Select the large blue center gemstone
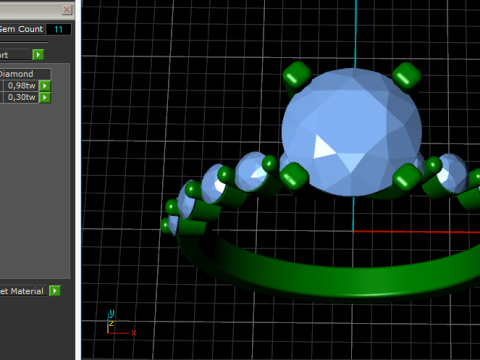The height and width of the screenshot is (360, 480). point(352,132)
